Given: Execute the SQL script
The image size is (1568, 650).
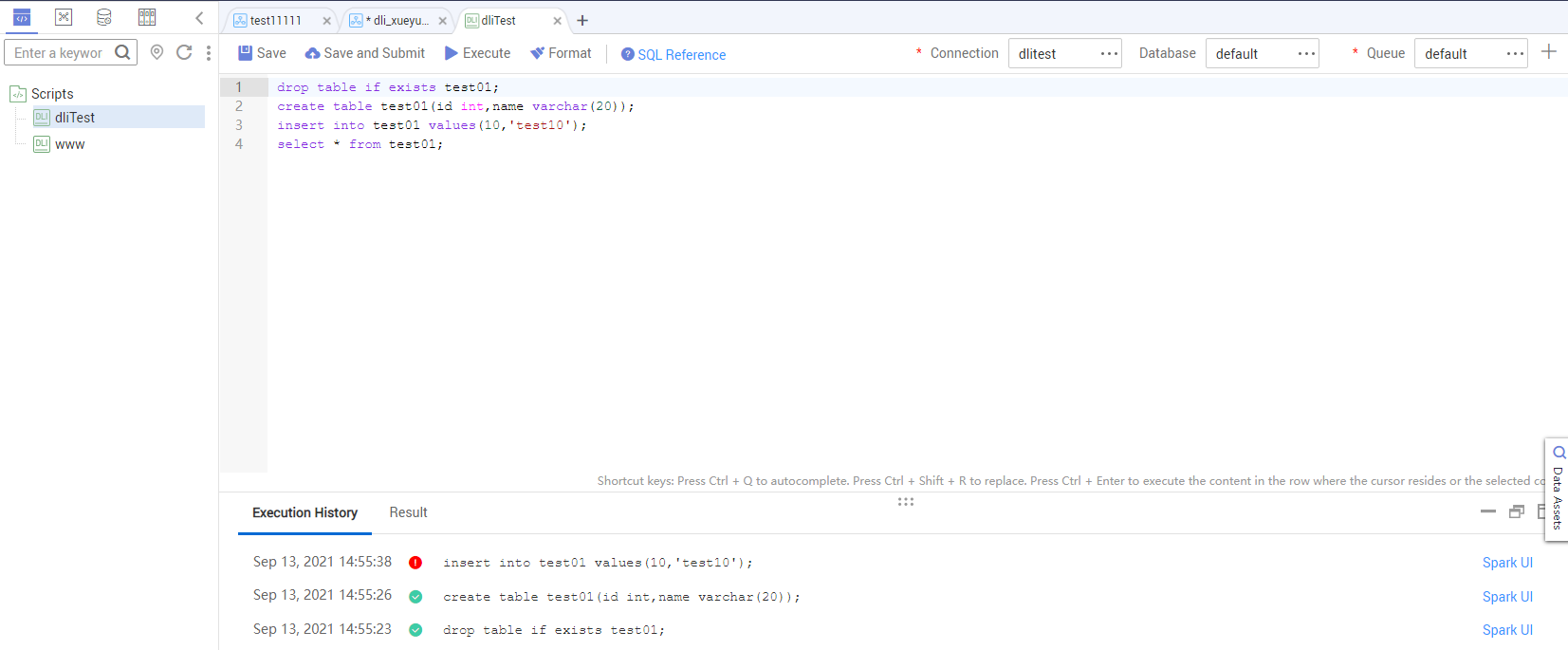Looking at the screenshot, I should pyautogui.click(x=477, y=53).
